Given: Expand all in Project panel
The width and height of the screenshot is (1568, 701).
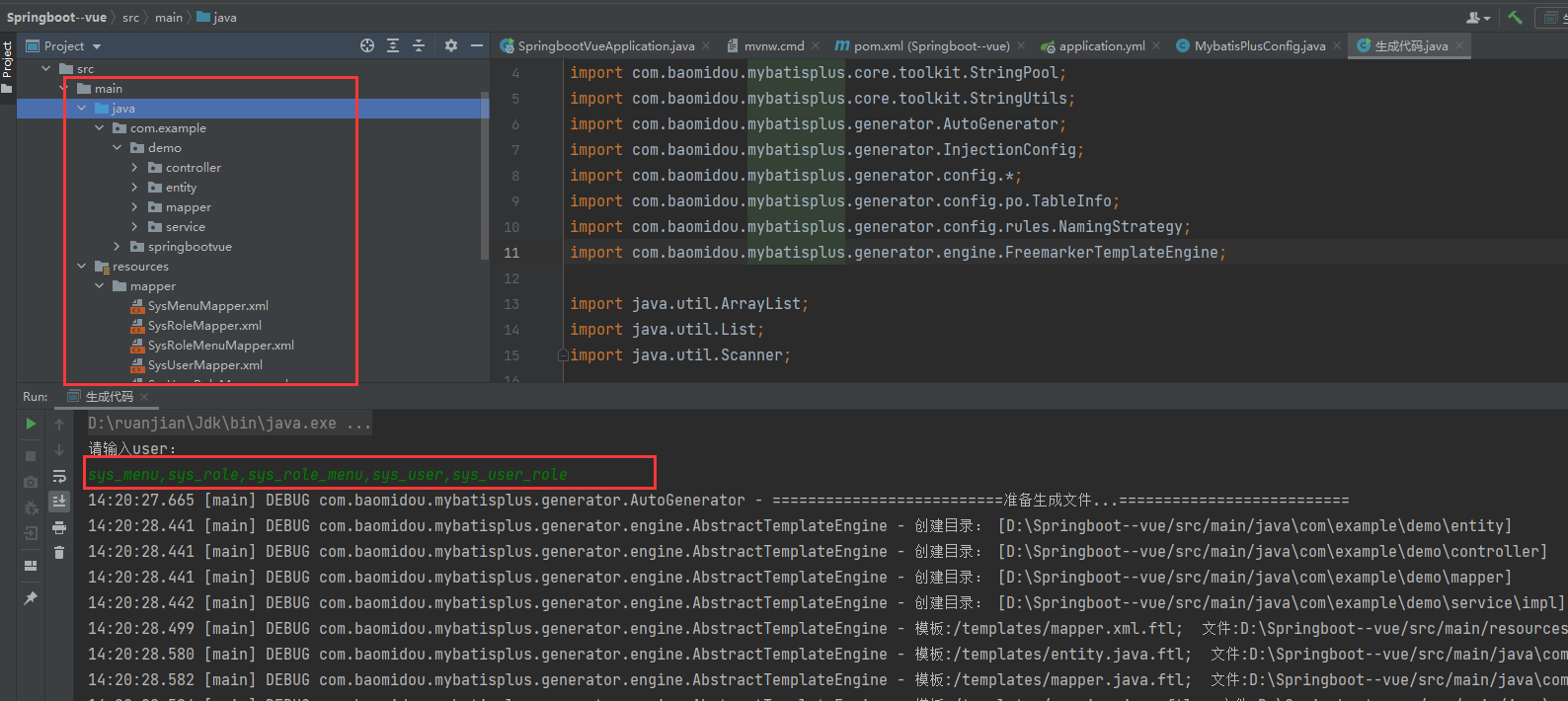Looking at the screenshot, I should tap(393, 45).
